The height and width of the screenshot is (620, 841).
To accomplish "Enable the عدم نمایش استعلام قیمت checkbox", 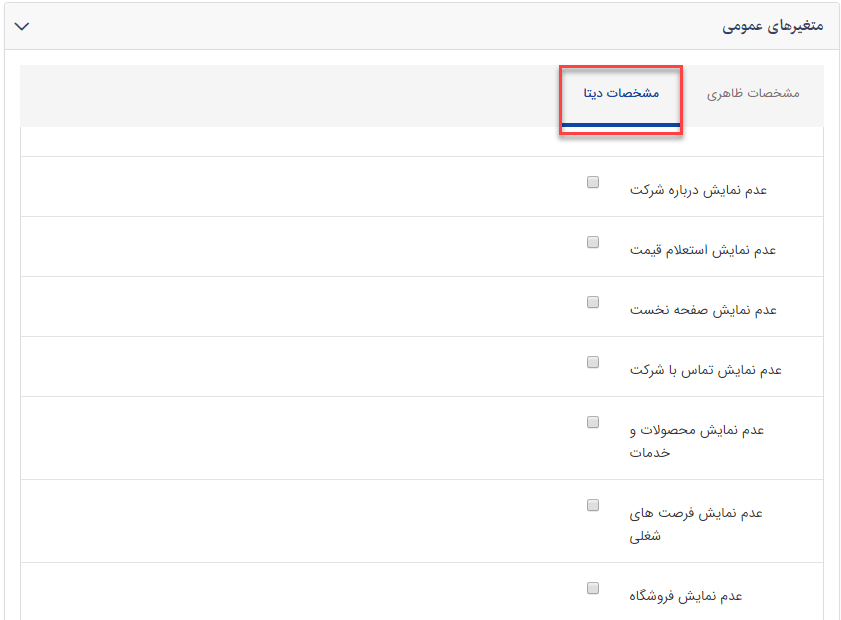I will pyautogui.click(x=593, y=242).
